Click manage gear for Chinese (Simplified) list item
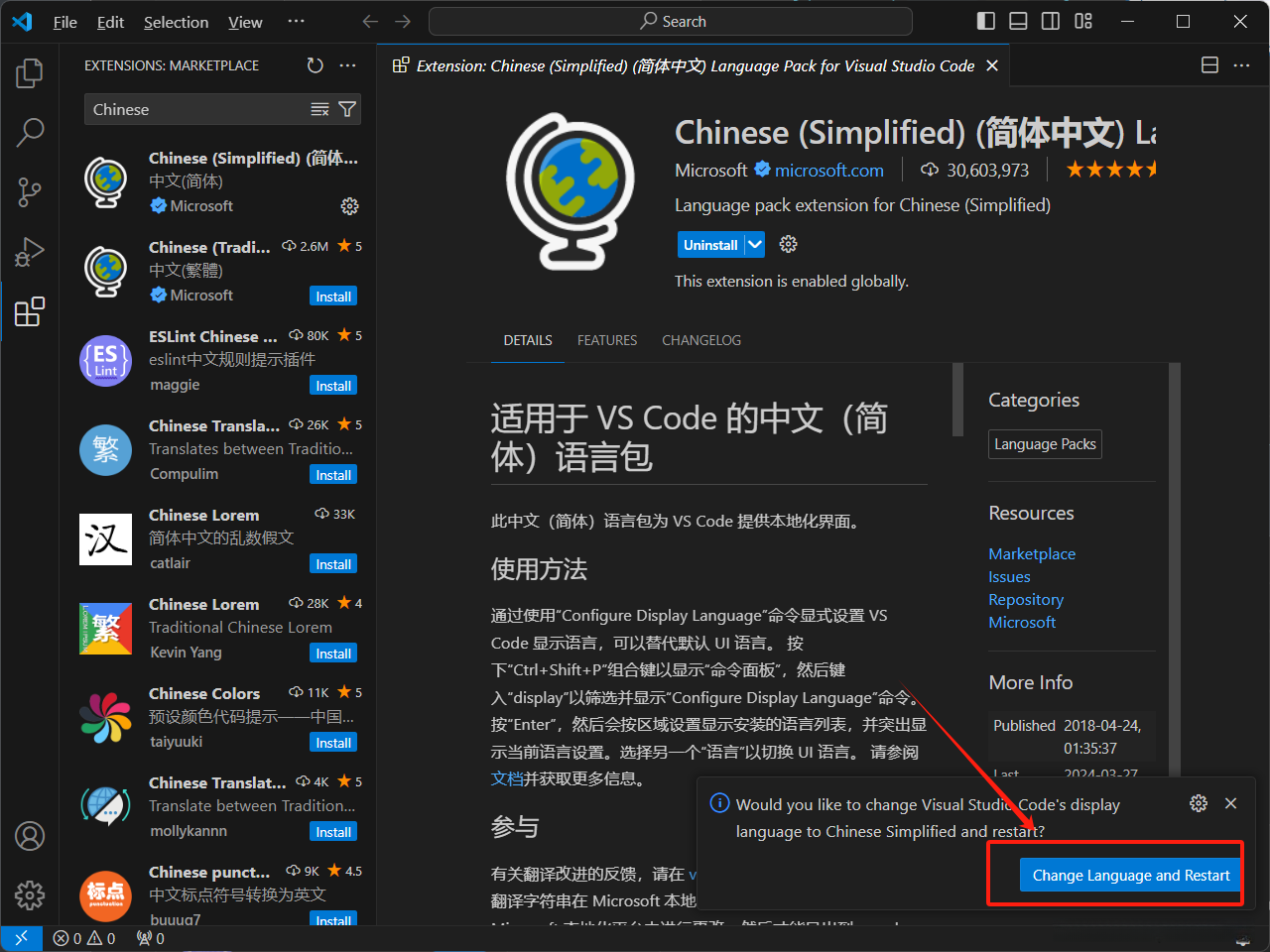The width and height of the screenshot is (1270, 952). [349, 206]
